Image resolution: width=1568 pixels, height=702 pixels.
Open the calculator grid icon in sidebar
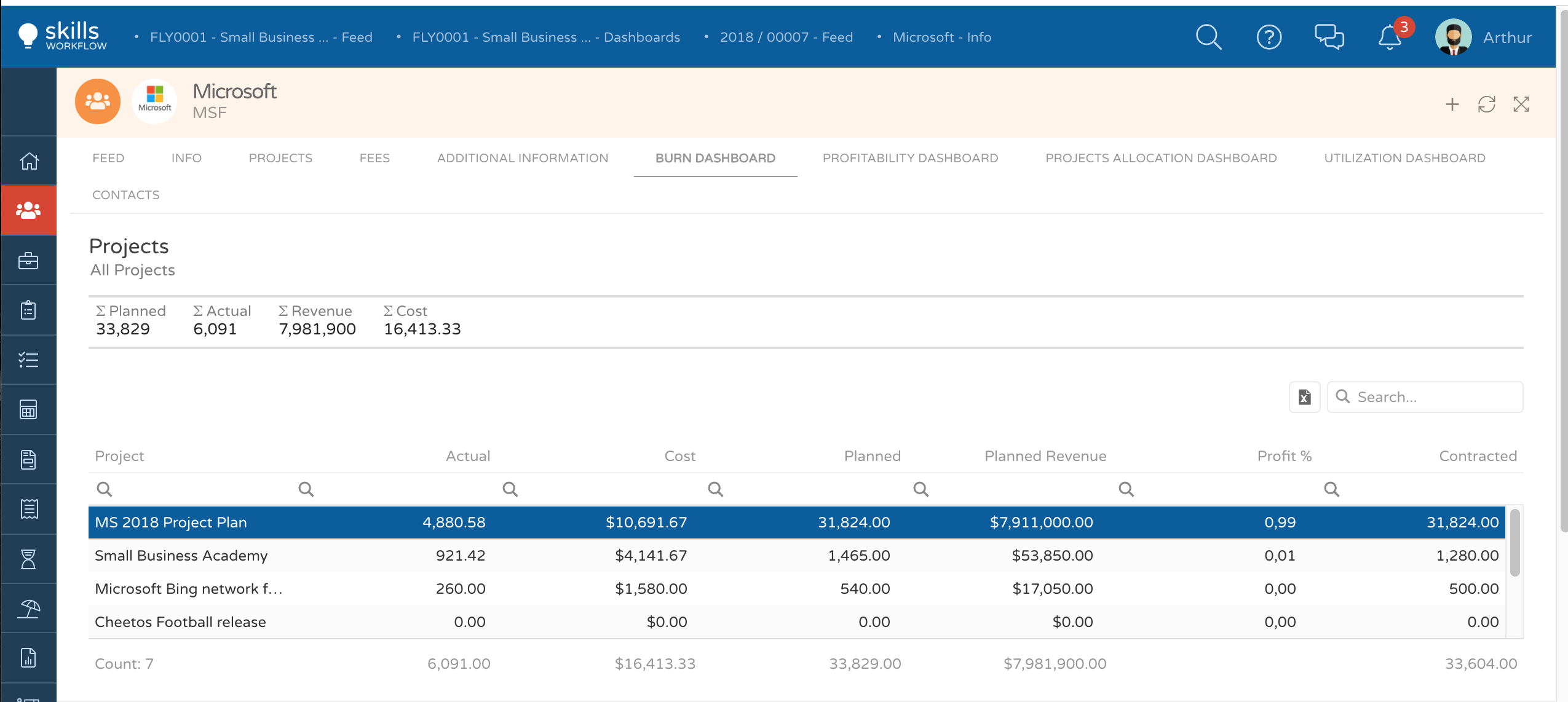pyautogui.click(x=29, y=409)
